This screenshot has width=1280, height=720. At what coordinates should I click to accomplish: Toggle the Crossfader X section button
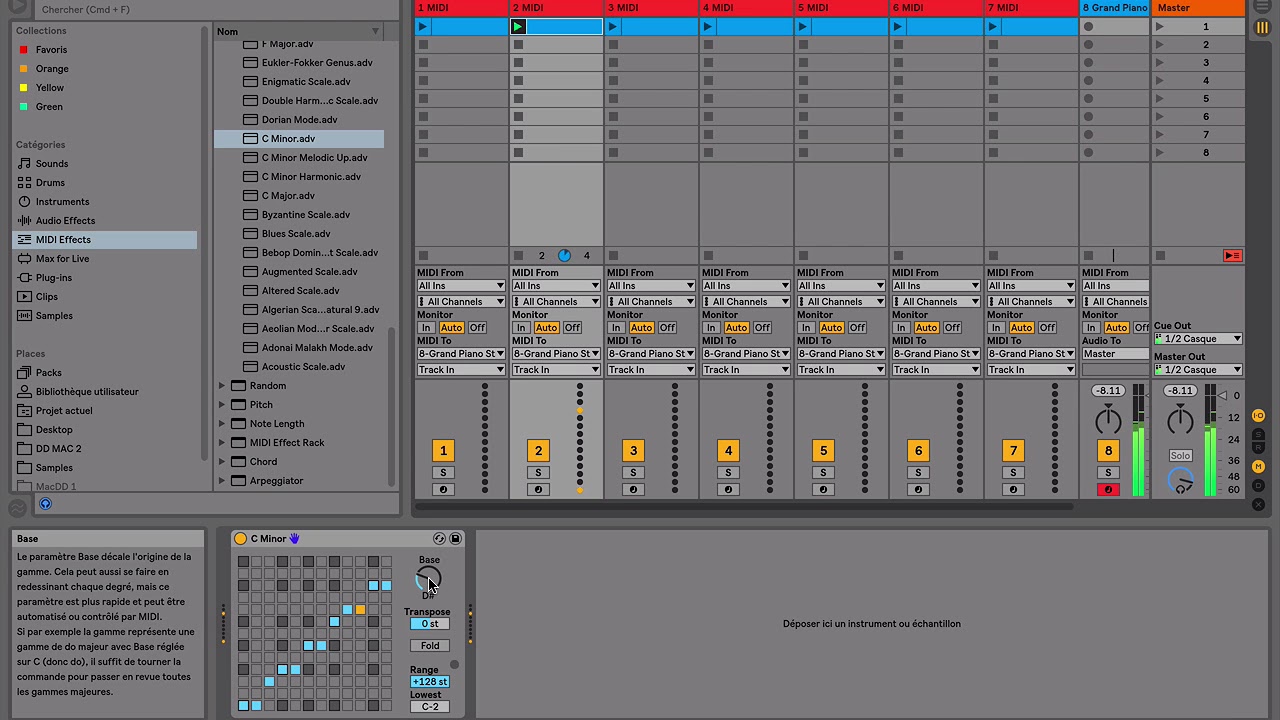pyautogui.click(x=1259, y=504)
